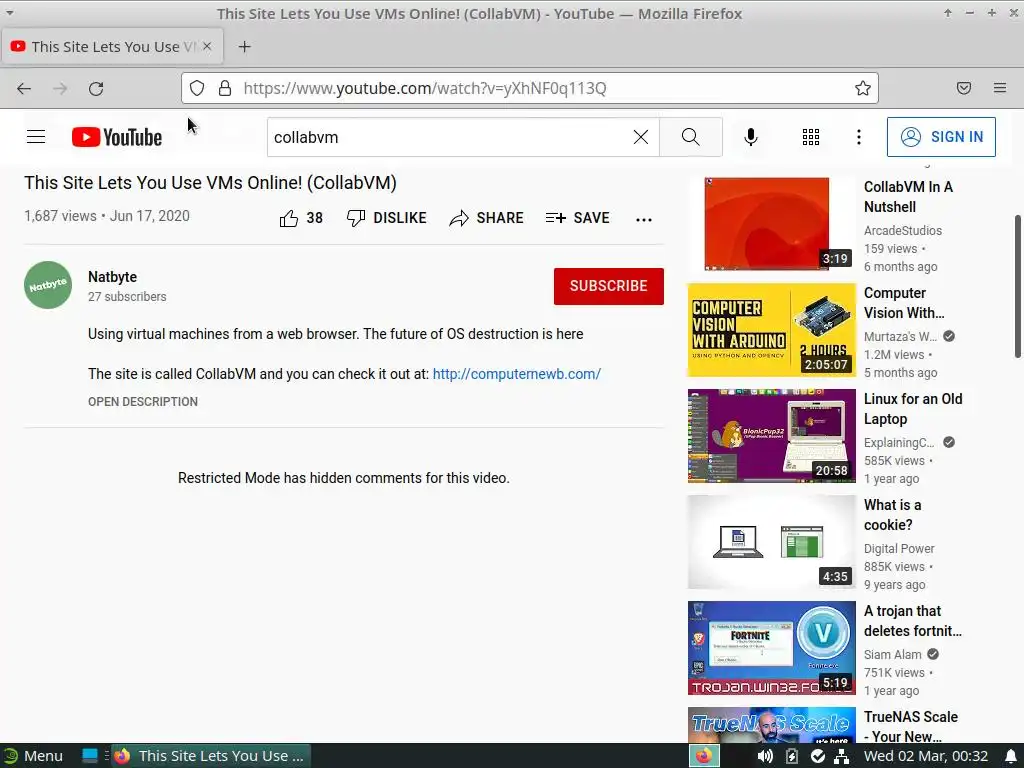Open trojan deletes fortnite thumbnail
The image size is (1024, 768).
tap(771, 648)
